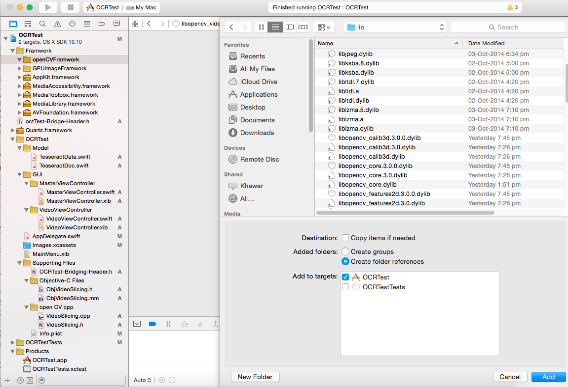
Task: Click the horizontal scrollbar under file list
Action: point(405,213)
